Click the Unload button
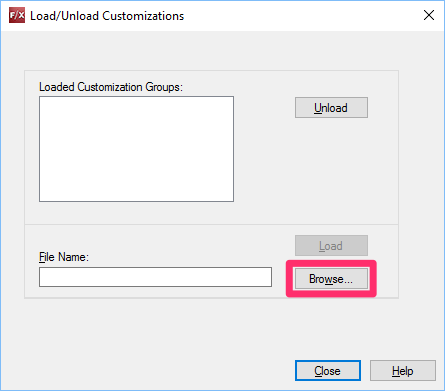445x391 pixels. point(331,107)
